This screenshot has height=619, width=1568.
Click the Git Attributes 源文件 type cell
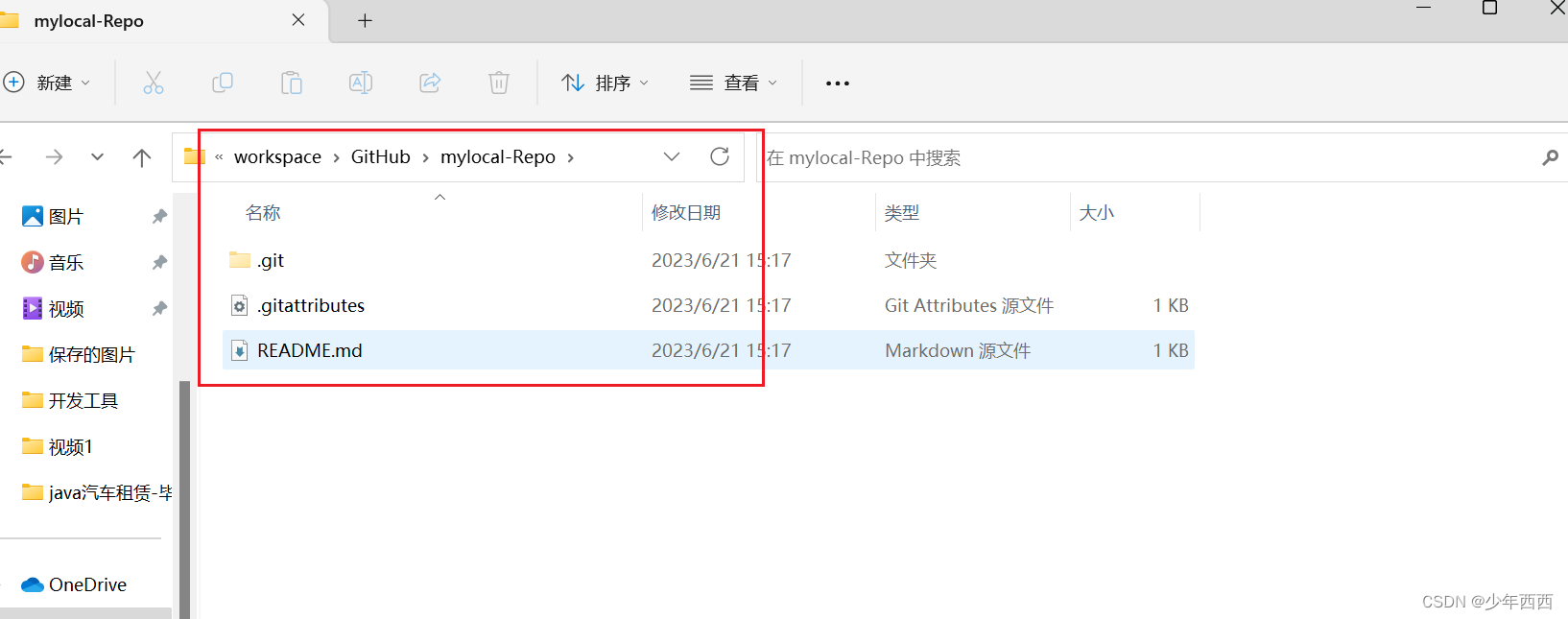pos(969,305)
